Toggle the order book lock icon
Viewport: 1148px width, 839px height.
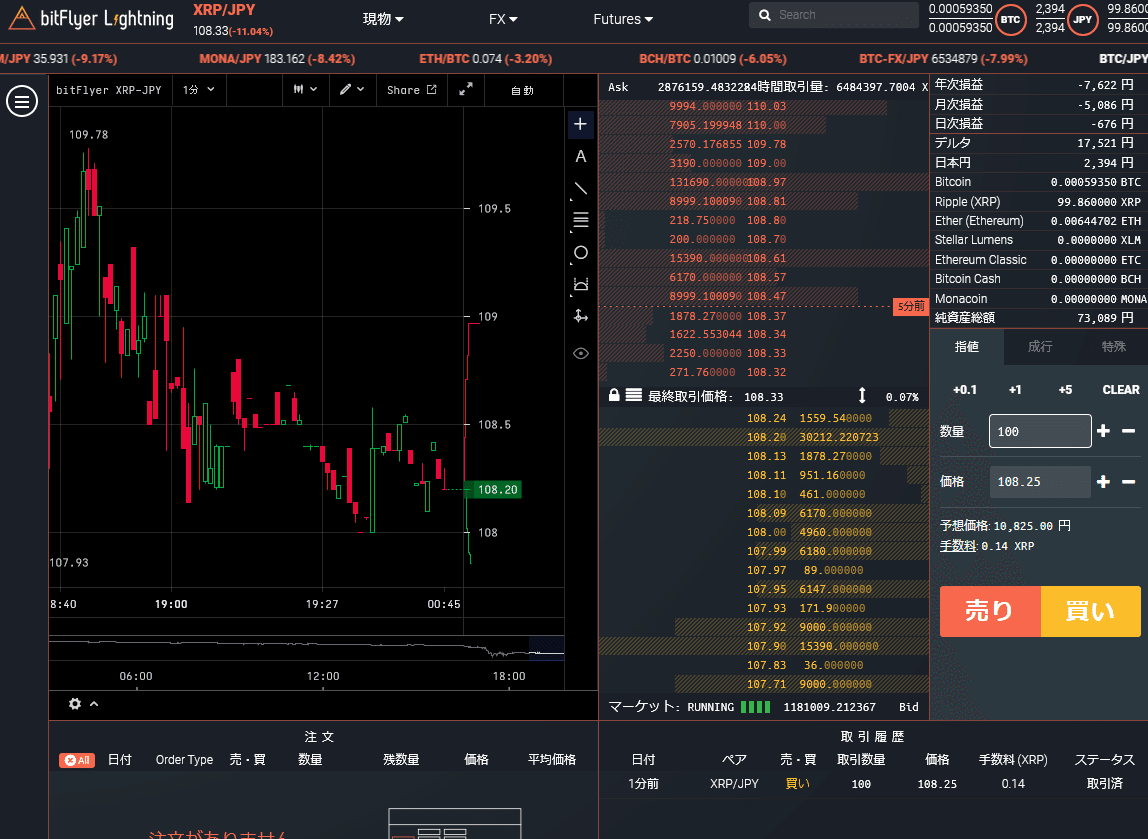point(614,395)
